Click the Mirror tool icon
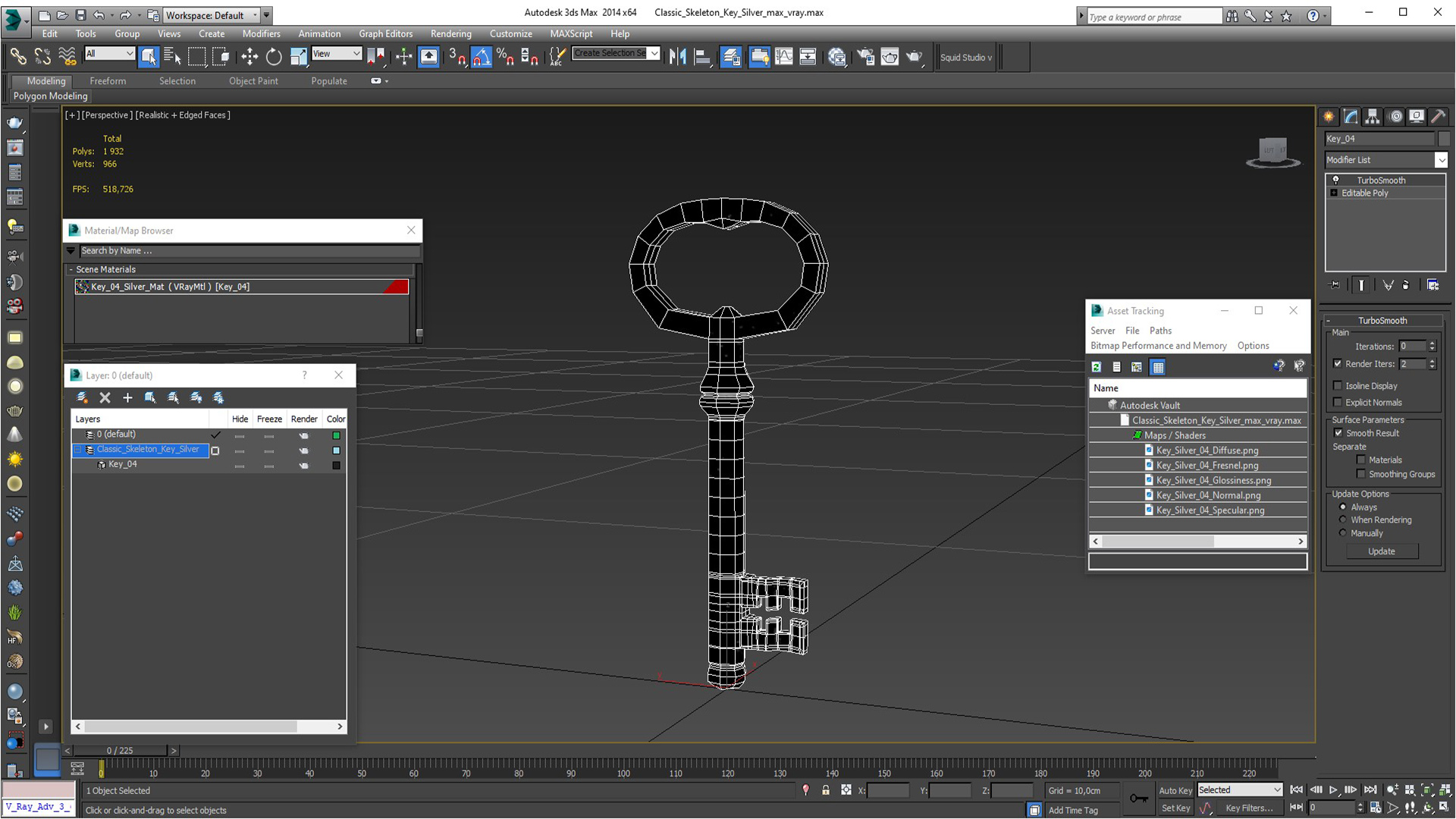The height and width of the screenshot is (819, 1456). (x=677, y=57)
